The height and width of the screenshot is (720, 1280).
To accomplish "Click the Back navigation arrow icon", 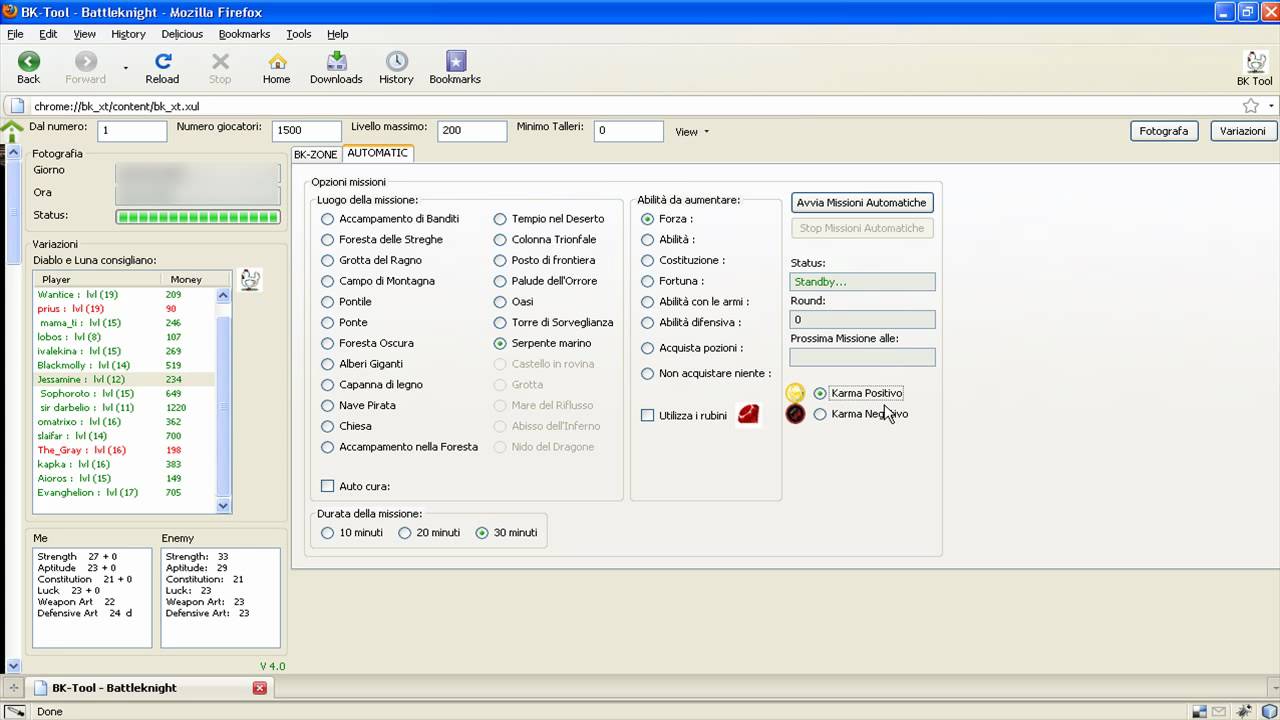I will pos(29,62).
